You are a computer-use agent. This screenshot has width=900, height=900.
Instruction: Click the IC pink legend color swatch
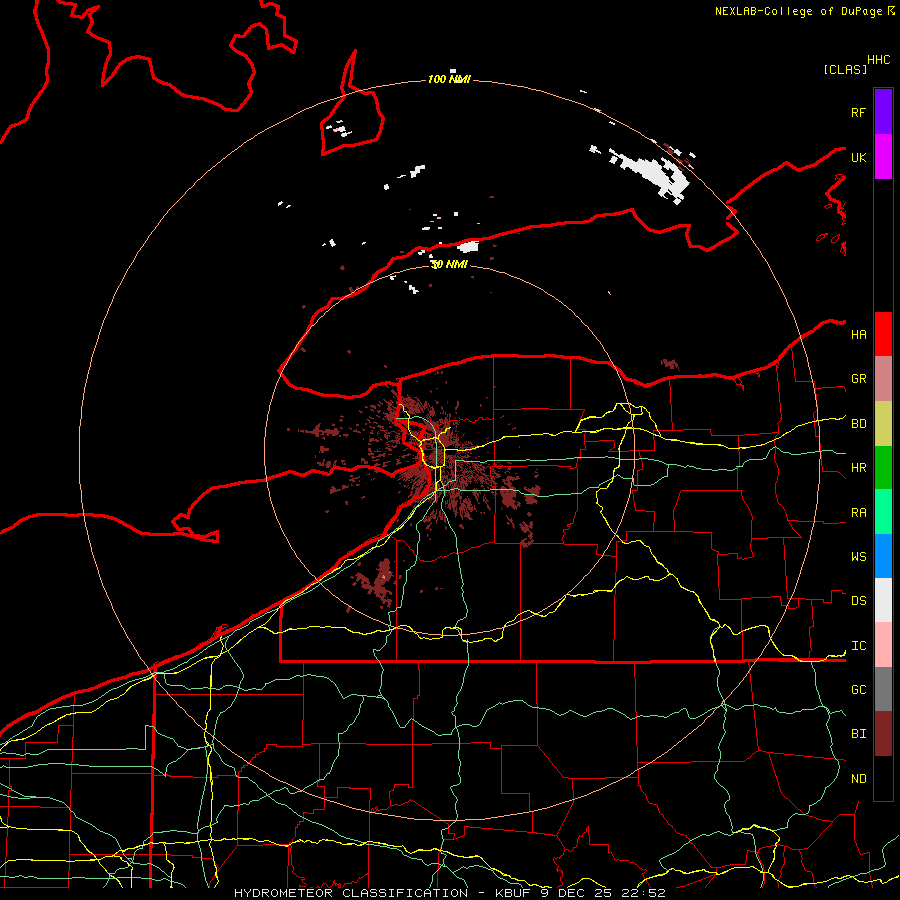coord(883,645)
